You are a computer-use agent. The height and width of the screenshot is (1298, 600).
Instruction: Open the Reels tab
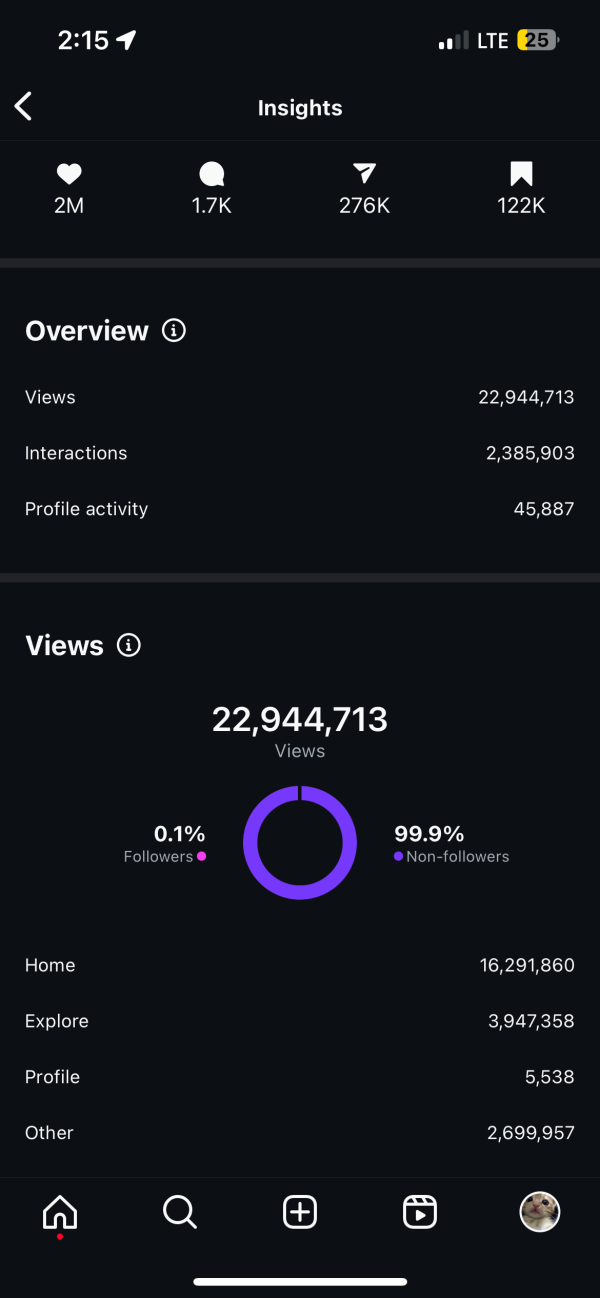420,1212
